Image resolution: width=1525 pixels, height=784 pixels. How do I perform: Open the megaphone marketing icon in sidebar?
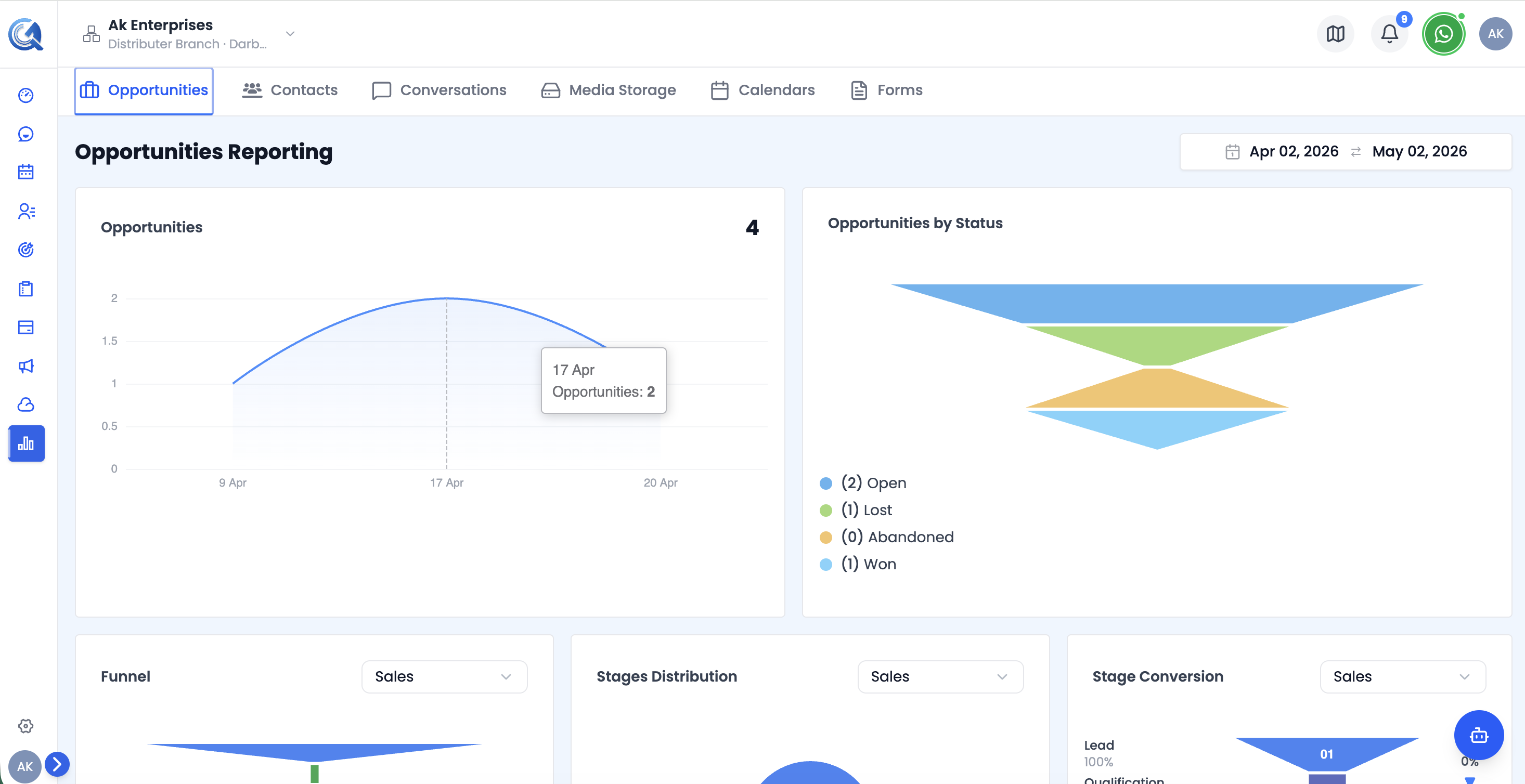(25, 366)
